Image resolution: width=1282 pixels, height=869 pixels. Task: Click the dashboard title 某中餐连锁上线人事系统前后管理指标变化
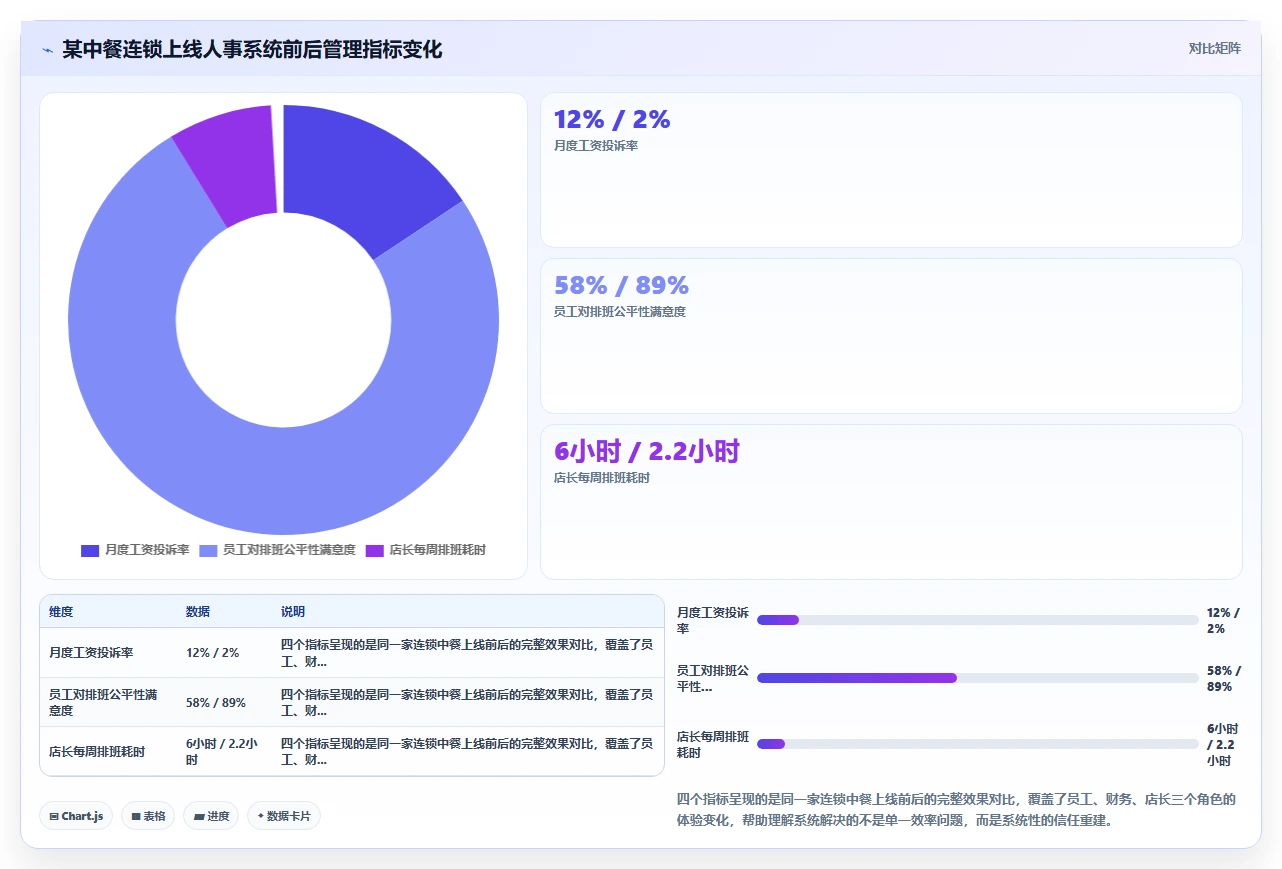(252, 49)
